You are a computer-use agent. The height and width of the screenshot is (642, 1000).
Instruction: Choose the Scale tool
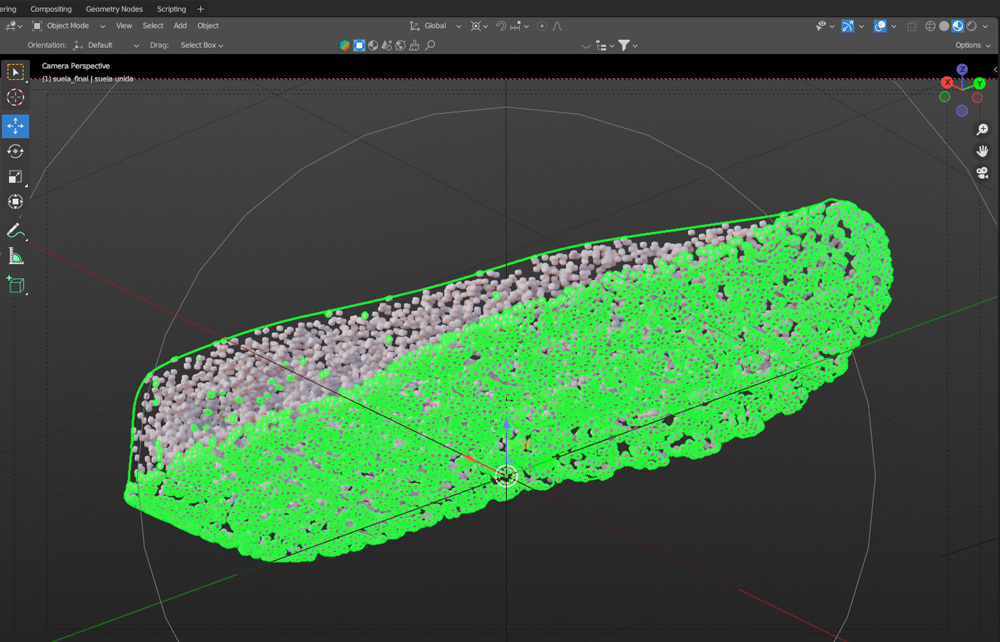click(x=15, y=177)
